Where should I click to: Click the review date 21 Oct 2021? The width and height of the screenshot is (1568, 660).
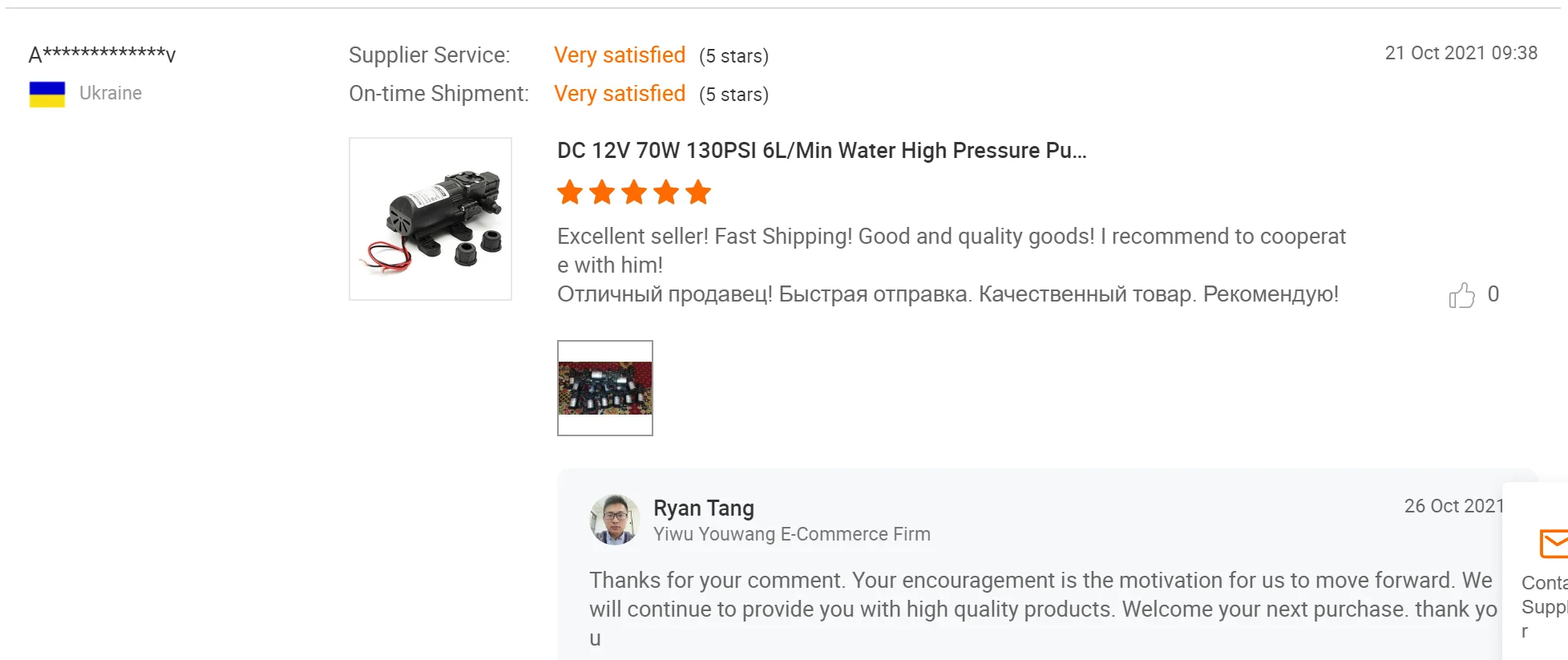click(x=1461, y=53)
